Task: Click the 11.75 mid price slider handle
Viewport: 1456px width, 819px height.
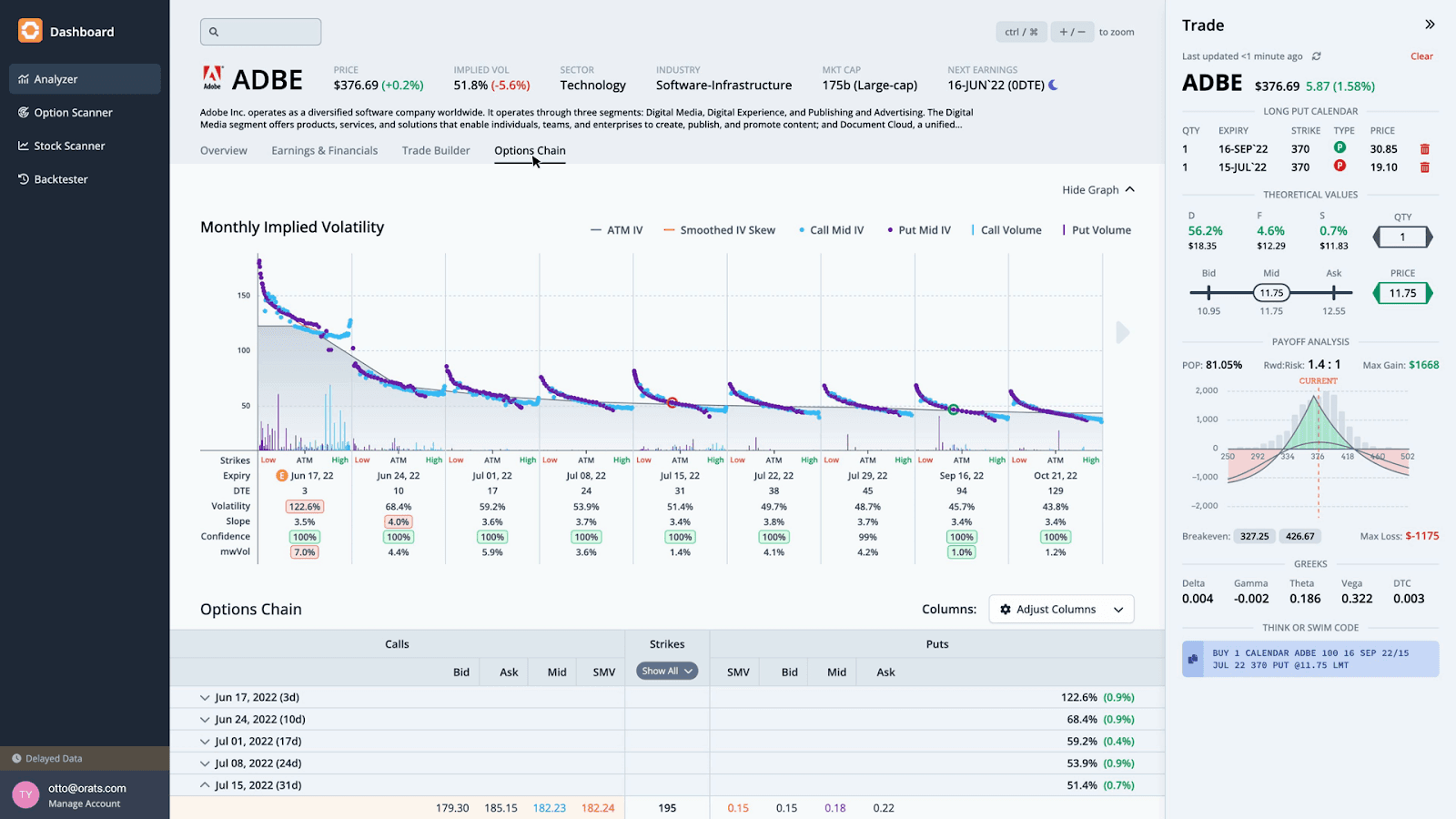Action: pyautogui.click(x=1271, y=293)
